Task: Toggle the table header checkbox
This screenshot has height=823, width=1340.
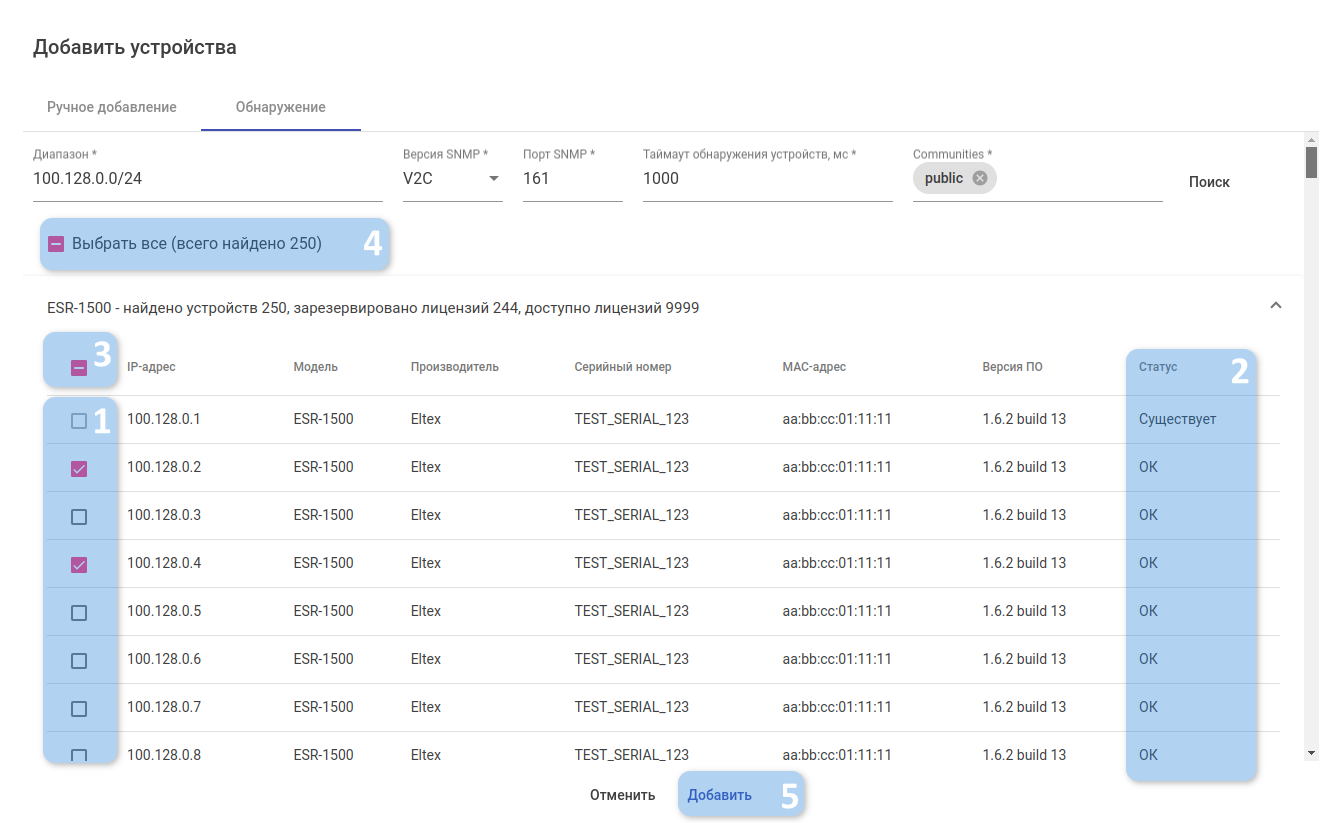Action: tap(79, 368)
